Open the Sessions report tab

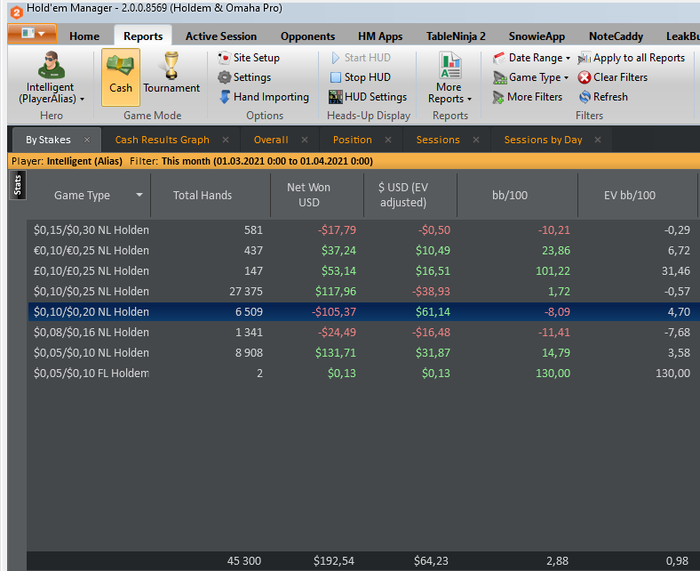pos(438,140)
